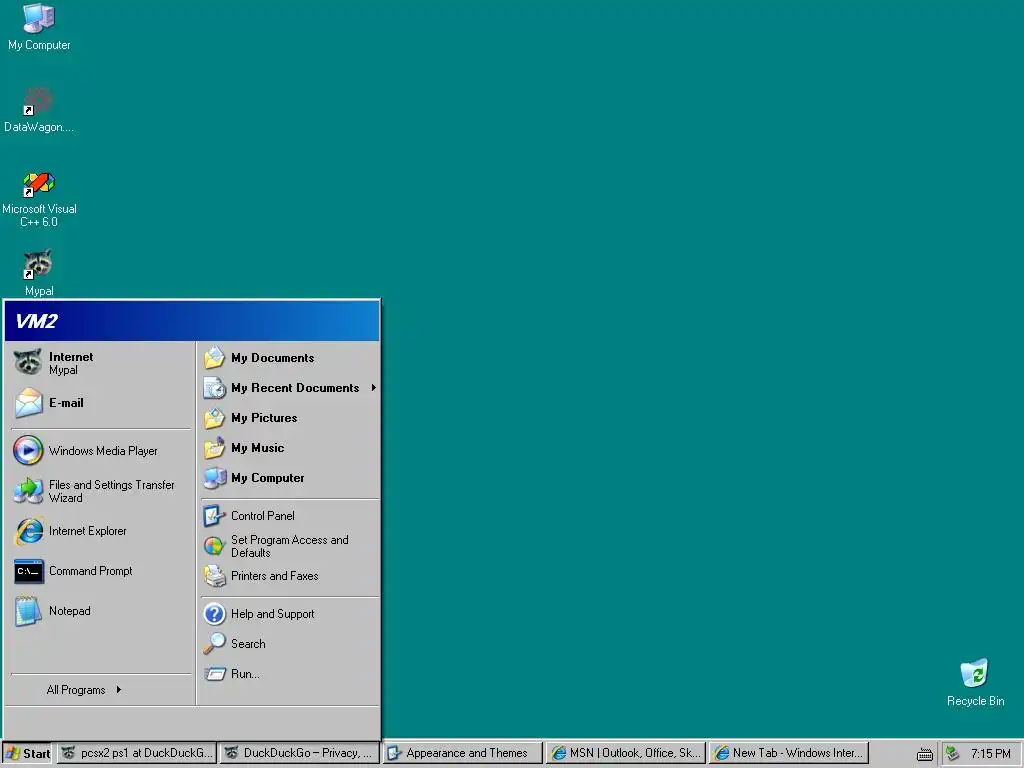Open Printers and Faxes
The height and width of the screenshot is (768, 1024).
289,576
